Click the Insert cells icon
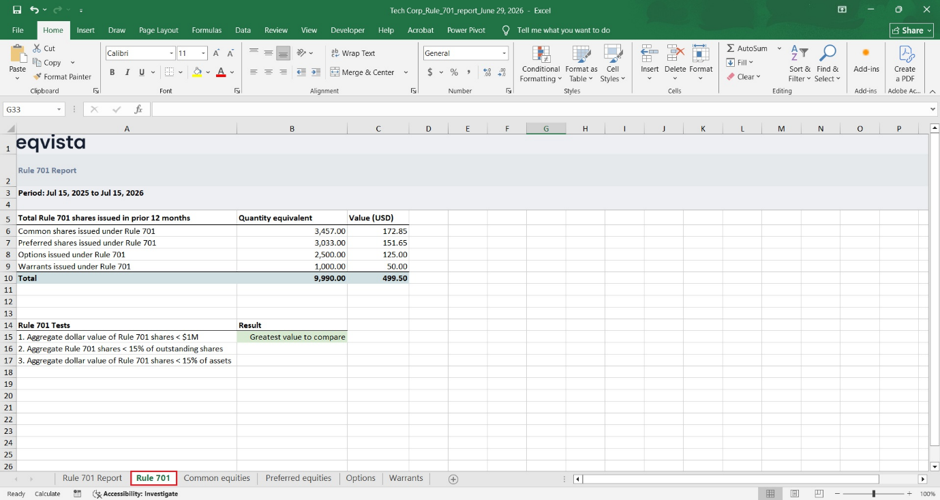 click(x=649, y=53)
